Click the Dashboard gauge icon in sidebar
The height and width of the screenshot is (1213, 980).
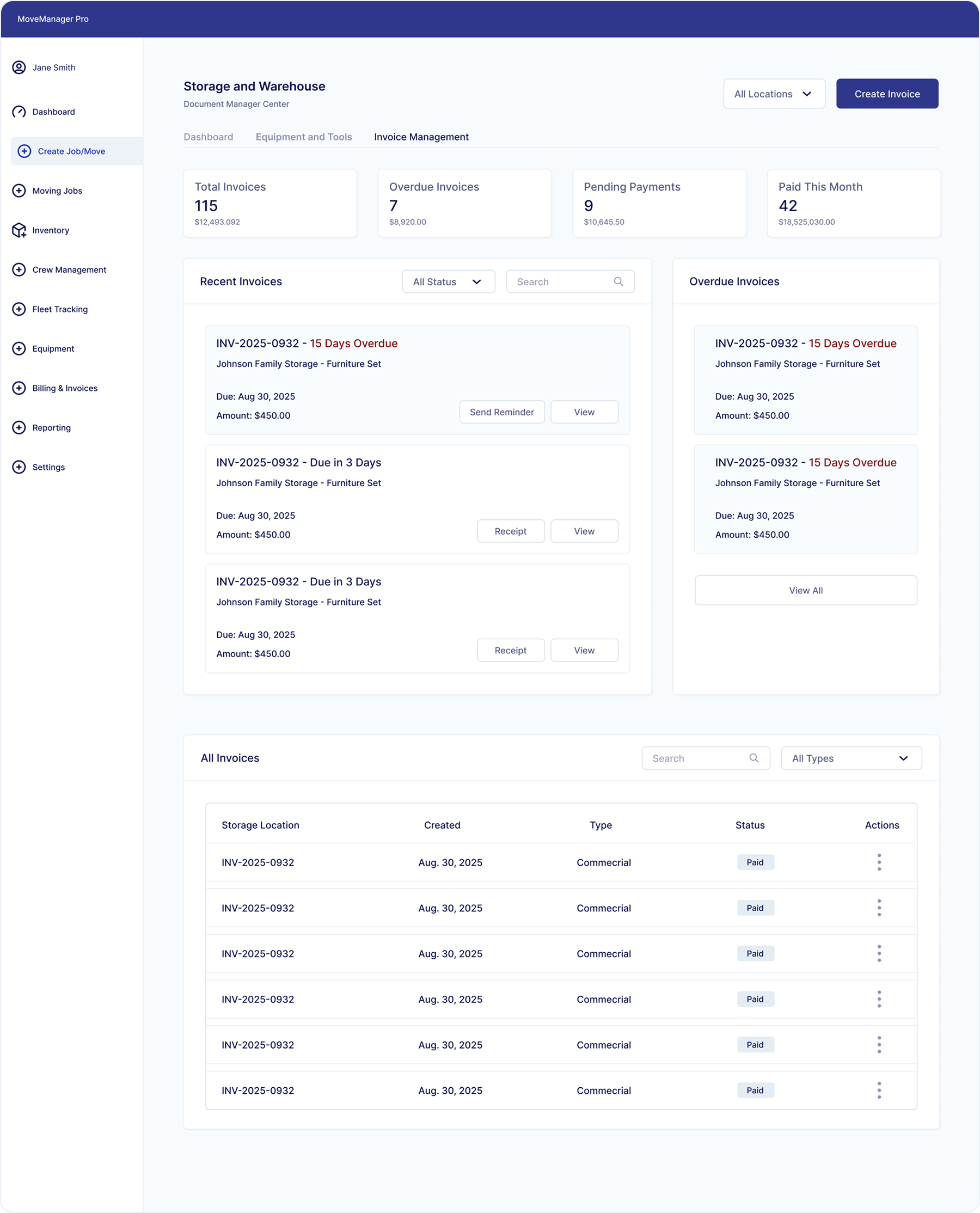[x=19, y=112]
